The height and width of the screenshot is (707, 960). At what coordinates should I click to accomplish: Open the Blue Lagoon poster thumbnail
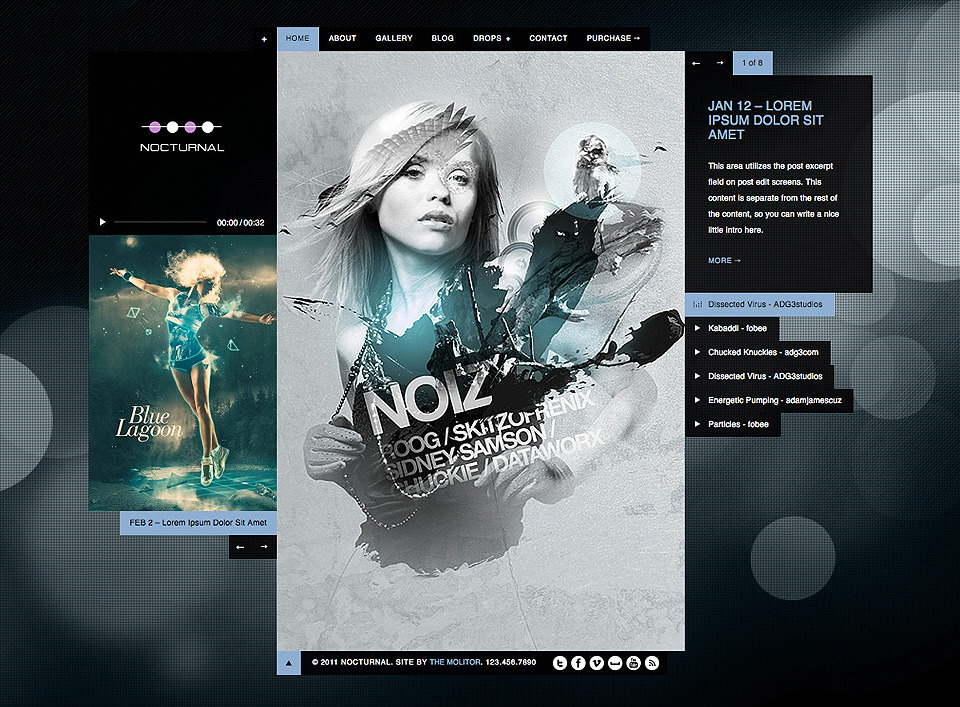[182, 372]
